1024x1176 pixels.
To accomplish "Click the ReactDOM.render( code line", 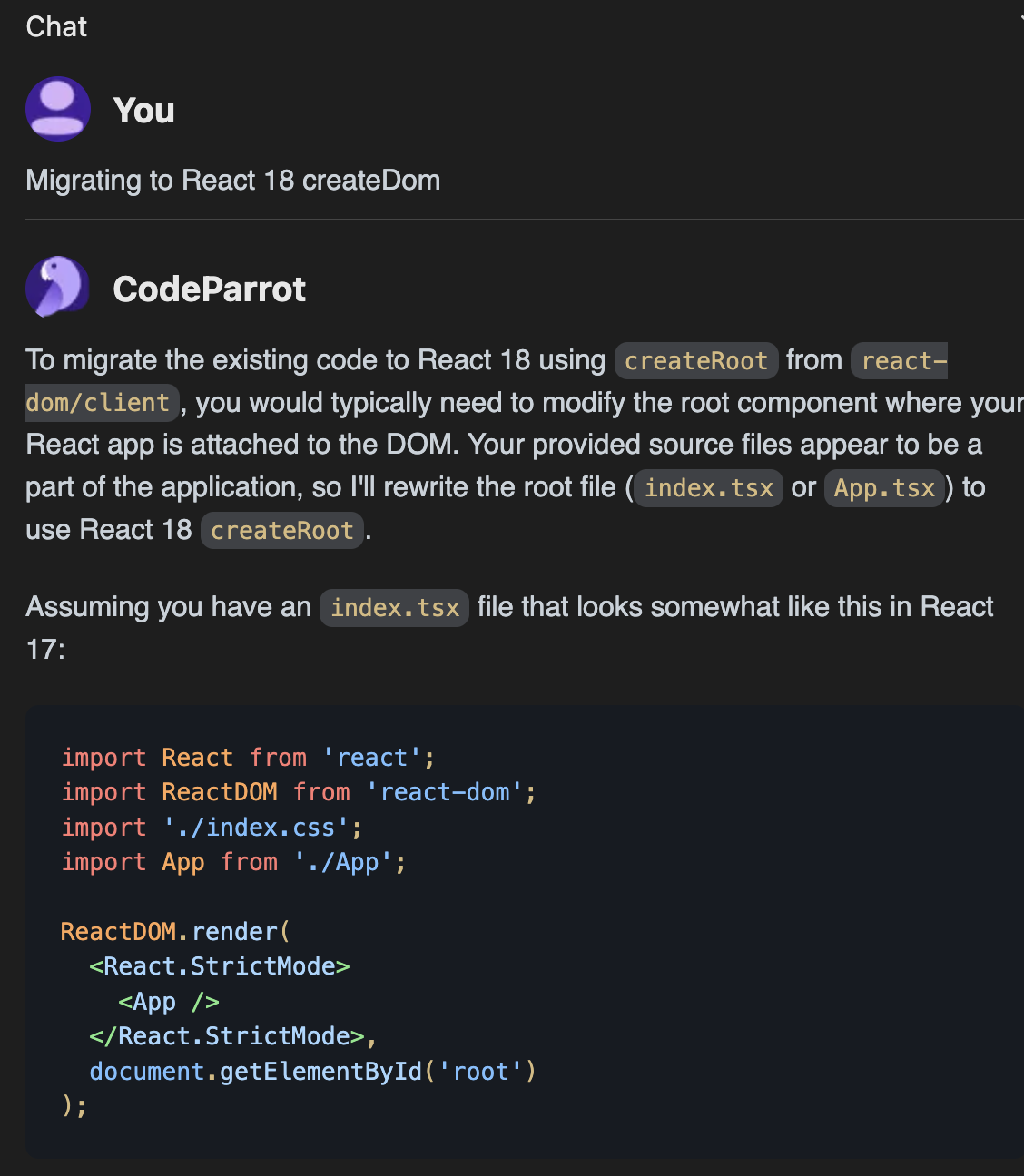I will pyautogui.click(x=175, y=932).
